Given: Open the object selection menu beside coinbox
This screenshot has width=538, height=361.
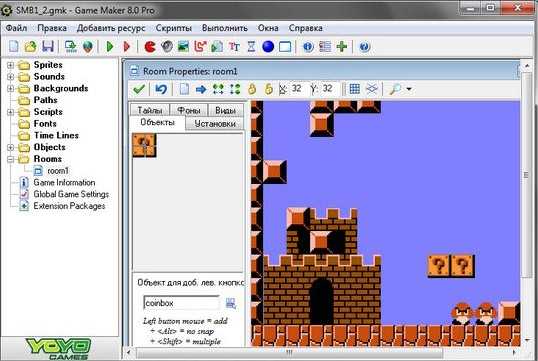Looking at the screenshot, I should [x=231, y=303].
